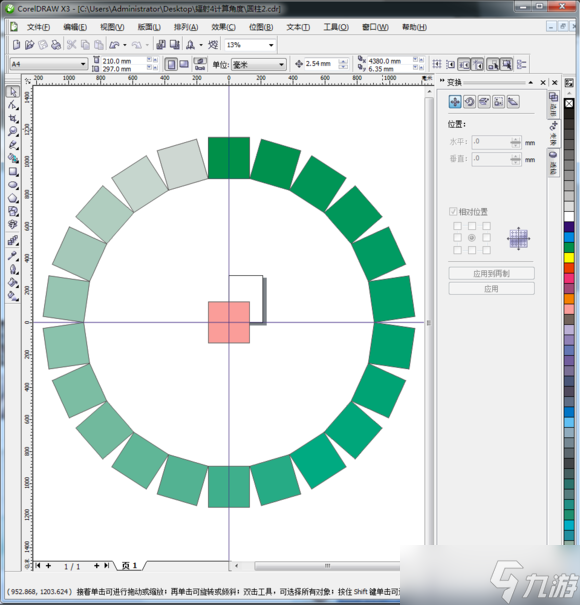The height and width of the screenshot is (605, 580).
Task: Select the Pick tool in the toolbox
Action: [13, 92]
